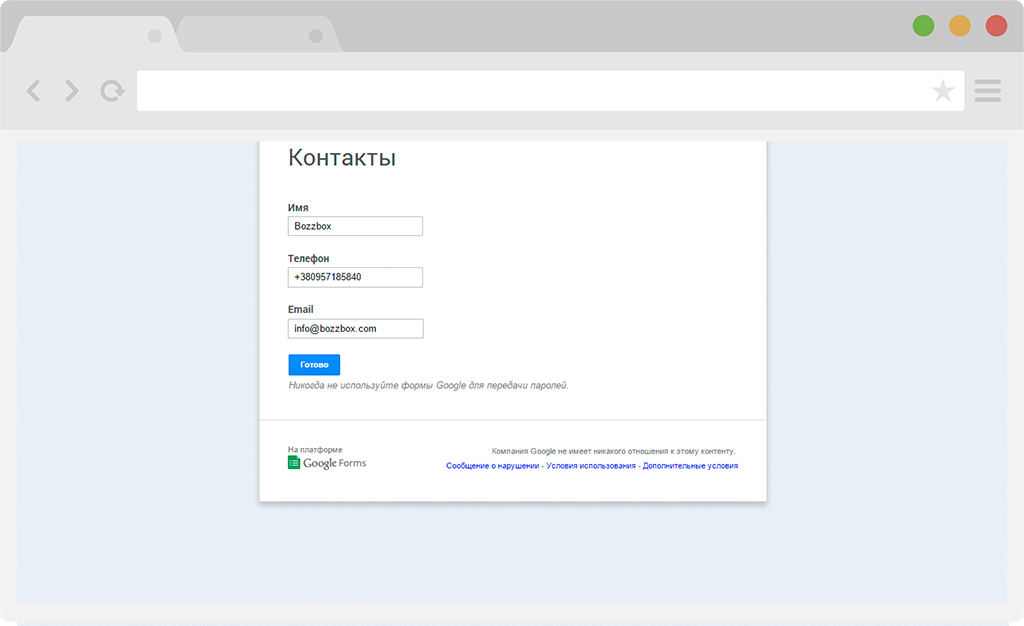The height and width of the screenshot is (626, 1024).
Task: Click inside the Телефон text field
Action: [355, 277]
